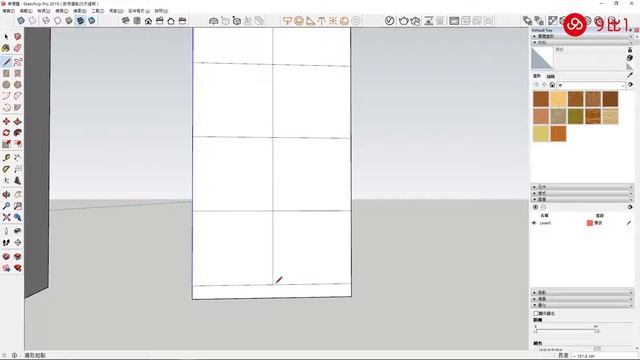Toggle Back Edges style
The height and width of the screenshot is (360, 640).
point(32,20)
